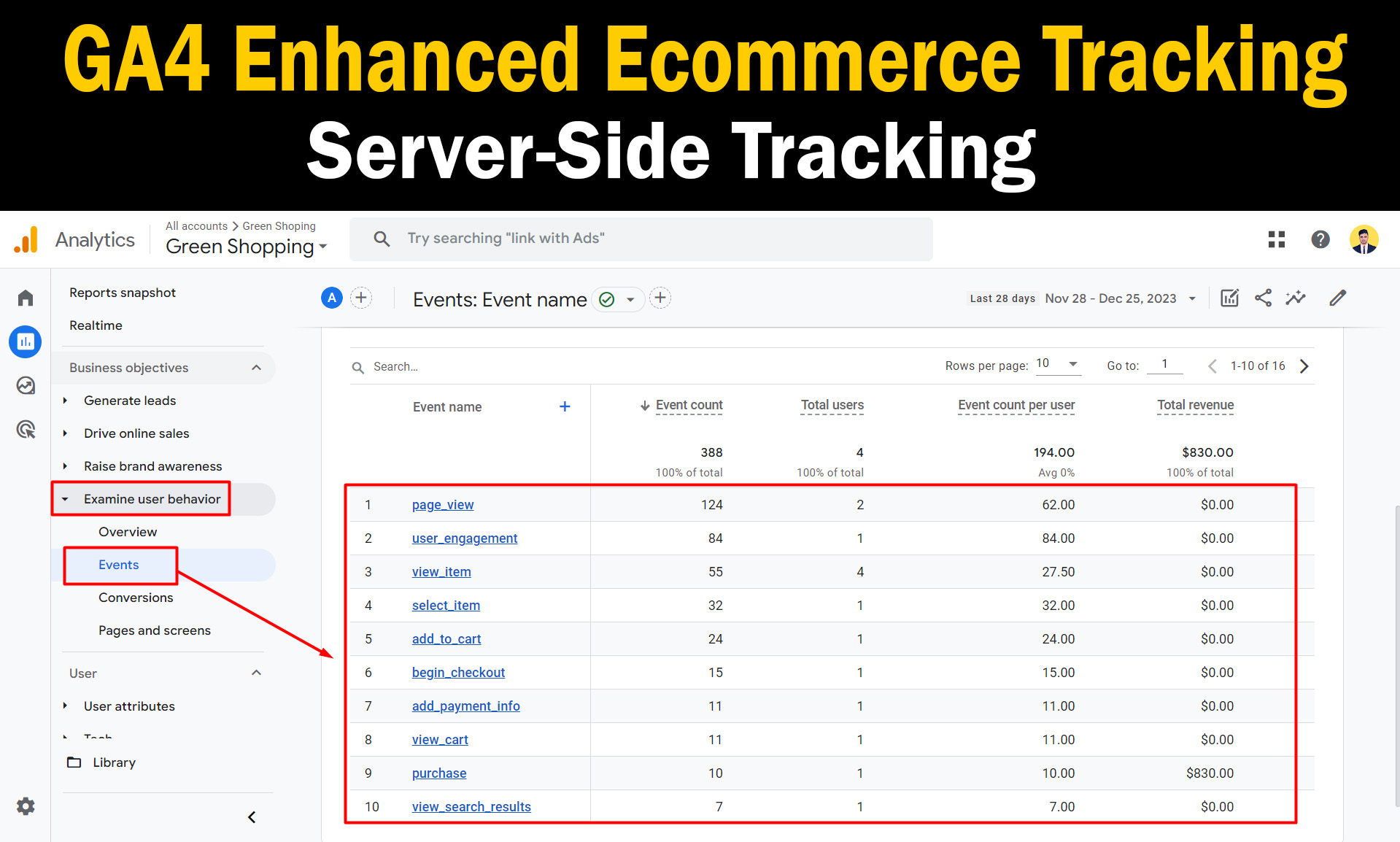The width and height of the screenshot is (1400, 842).
Task: Open Insights via the sparkle trend icon
Action: 1296,298
